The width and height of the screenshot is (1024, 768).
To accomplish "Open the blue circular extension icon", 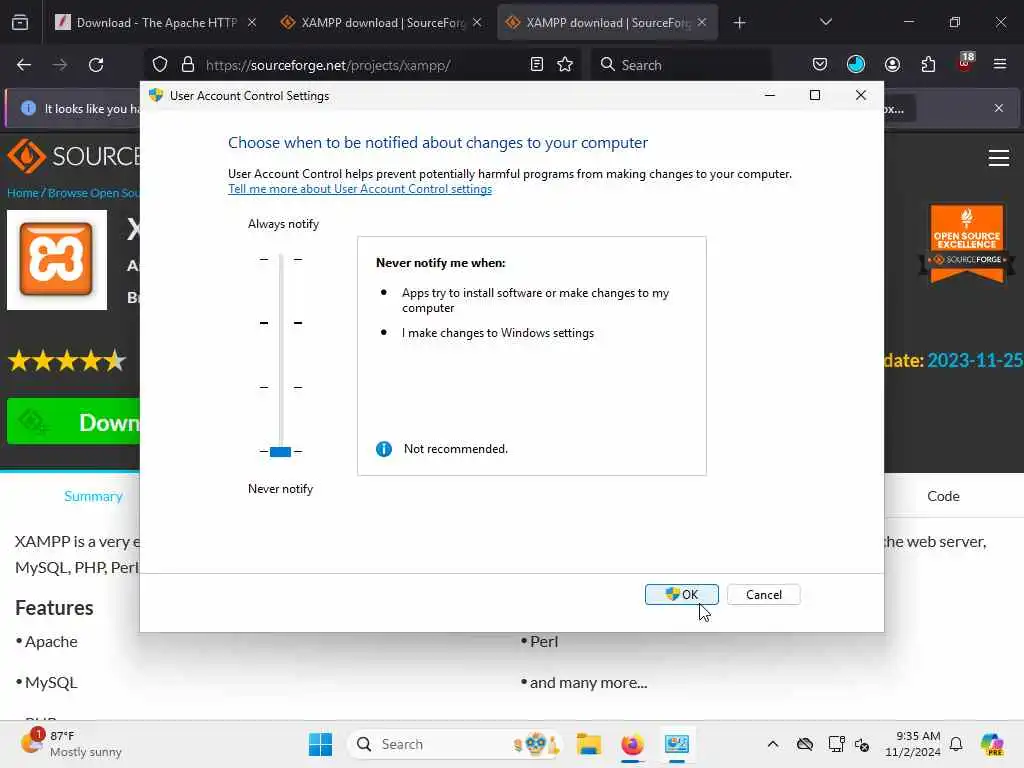I will (x=856, y=65).
